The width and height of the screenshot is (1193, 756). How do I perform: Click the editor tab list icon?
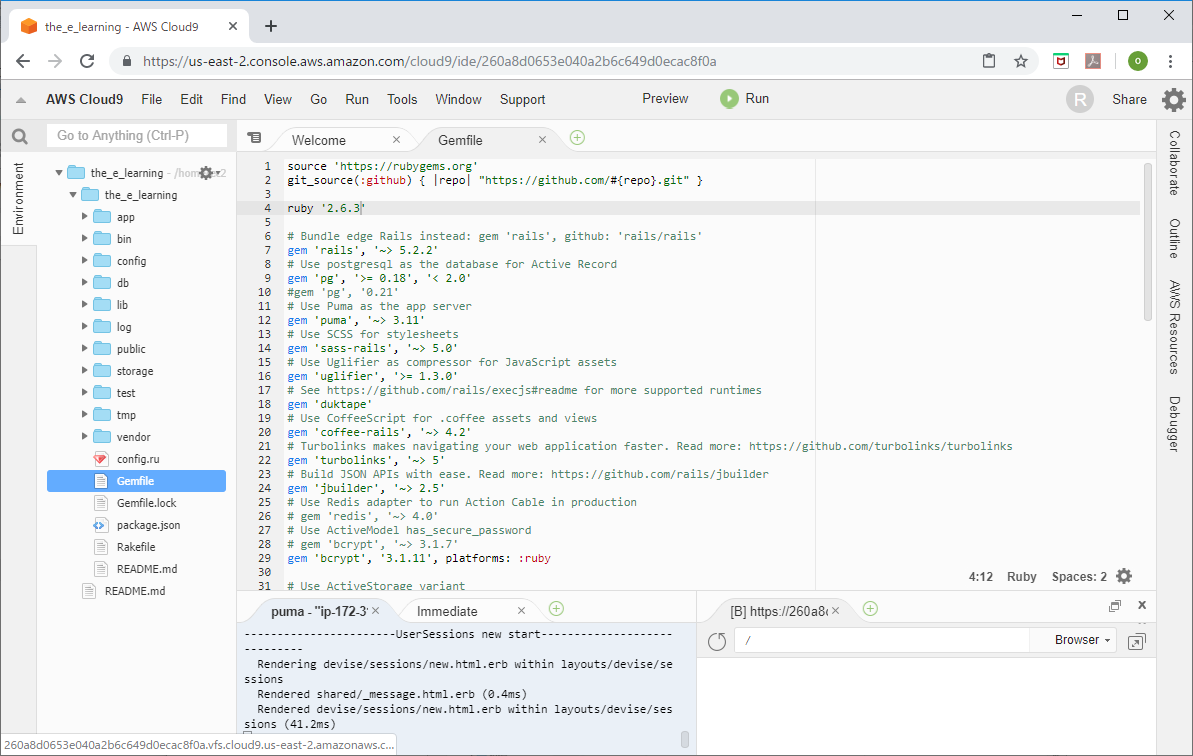[254, 138]
